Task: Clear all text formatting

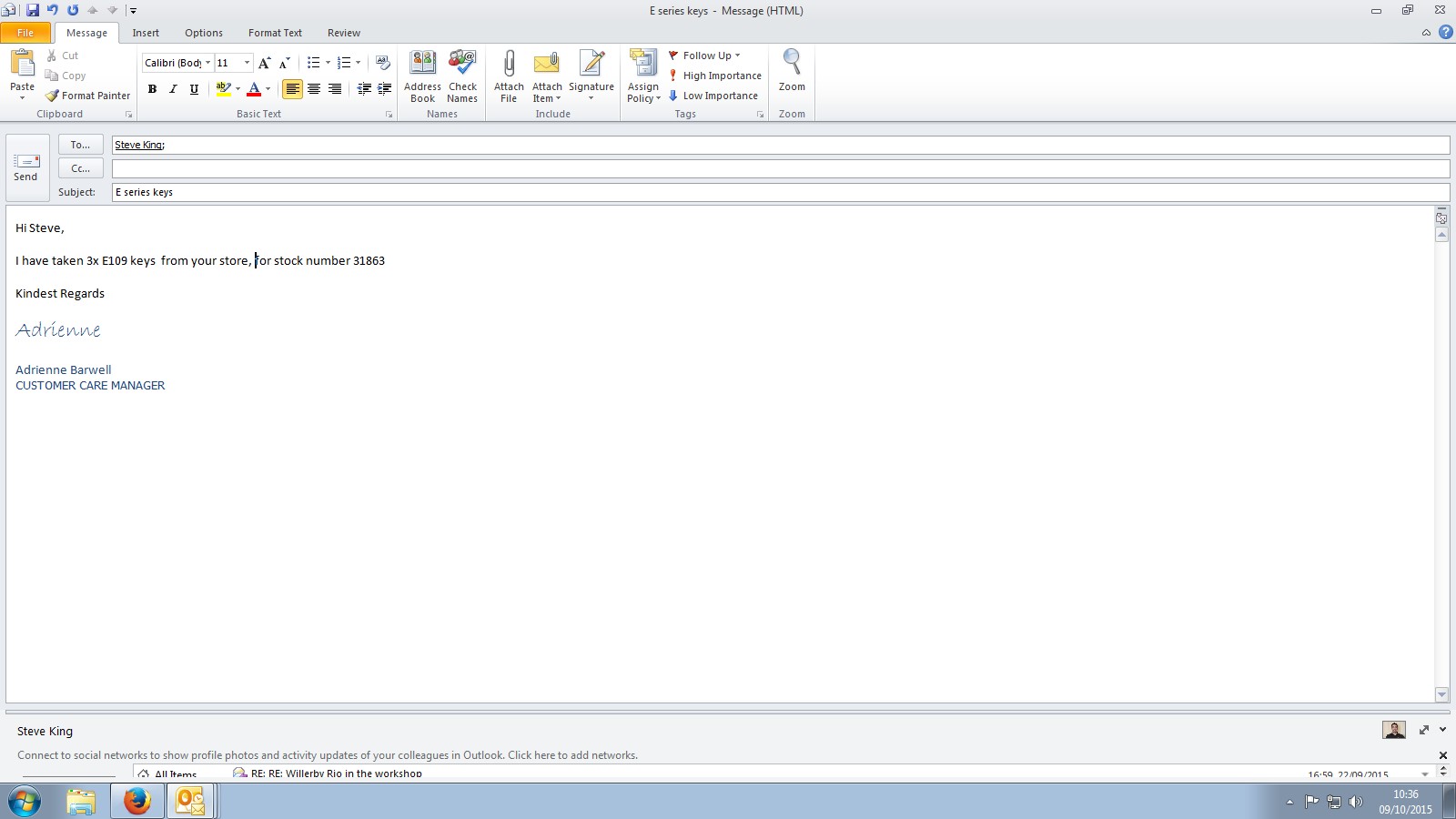Action: (383, 63)
